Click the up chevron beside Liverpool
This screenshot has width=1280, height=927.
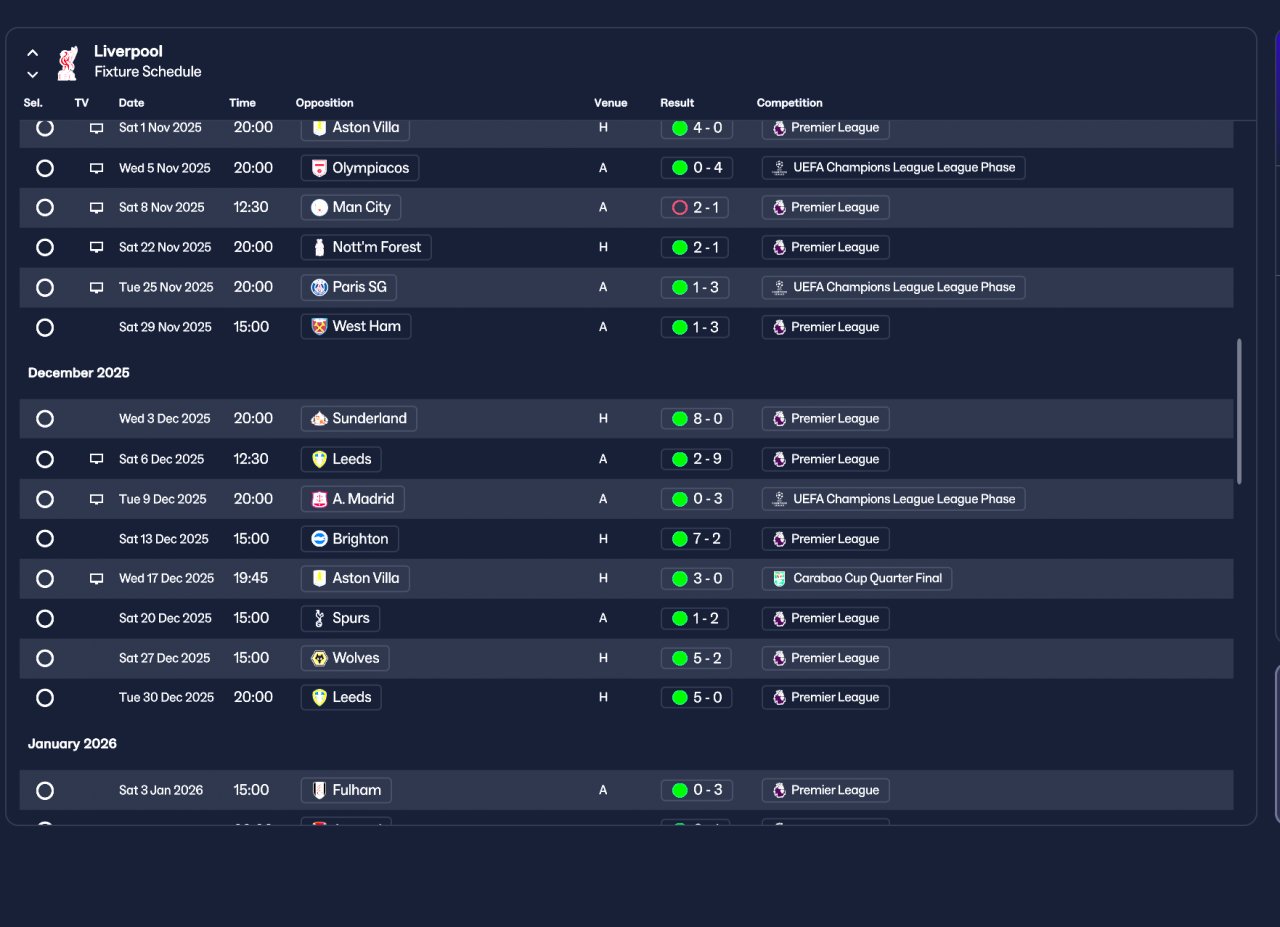33,53
